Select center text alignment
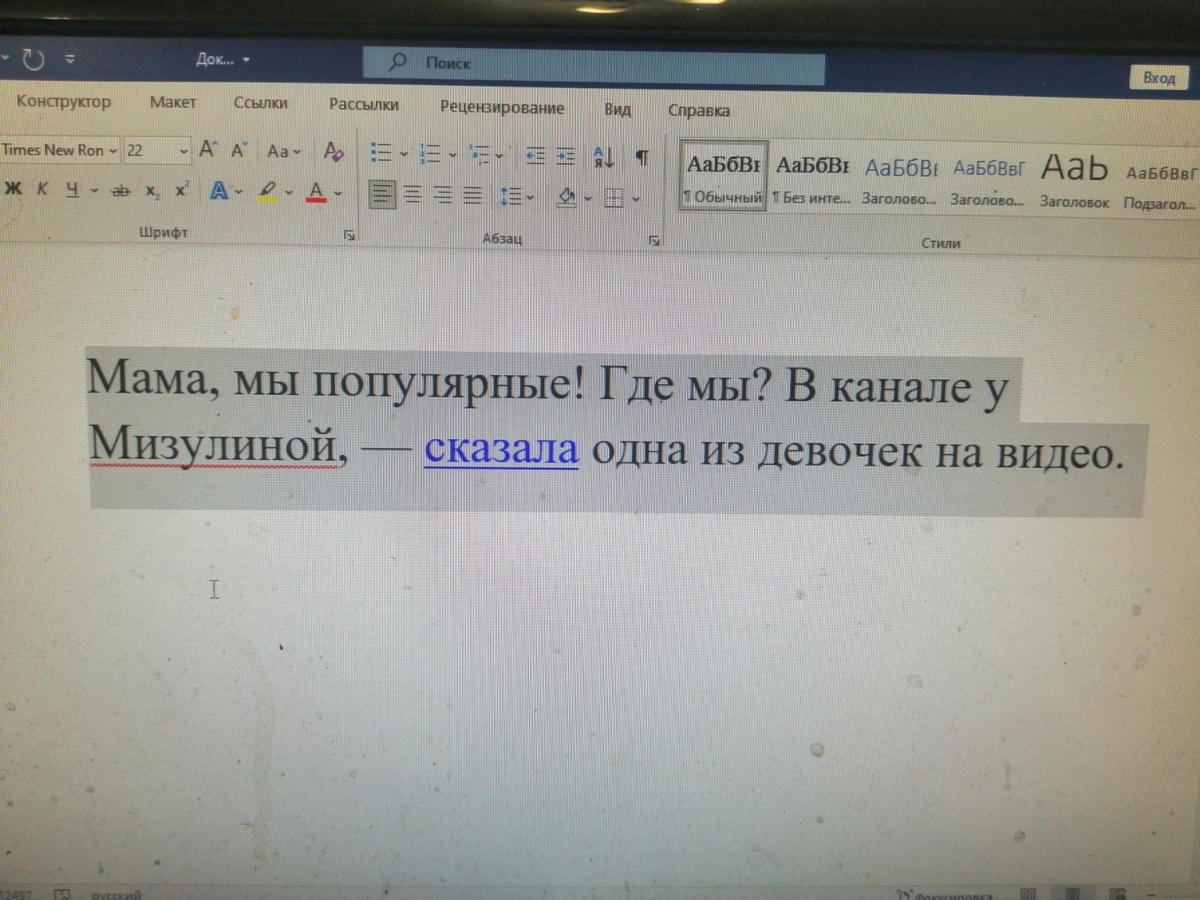 [410, 194]
